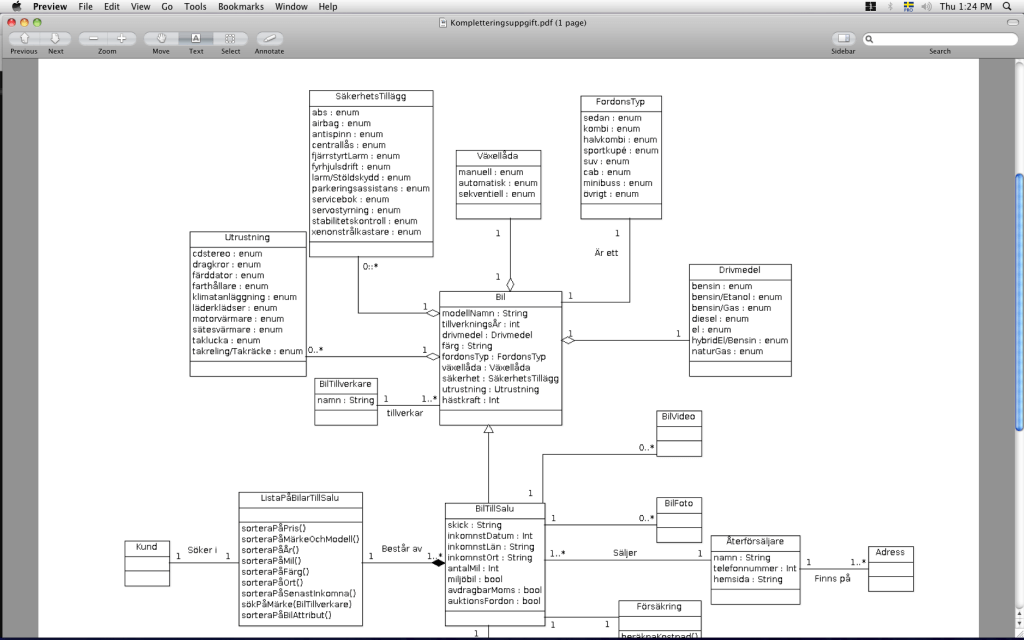The image size is (1024, 640).
Task: Toggle the displays menu bar icon
Action: pos(871,6)
